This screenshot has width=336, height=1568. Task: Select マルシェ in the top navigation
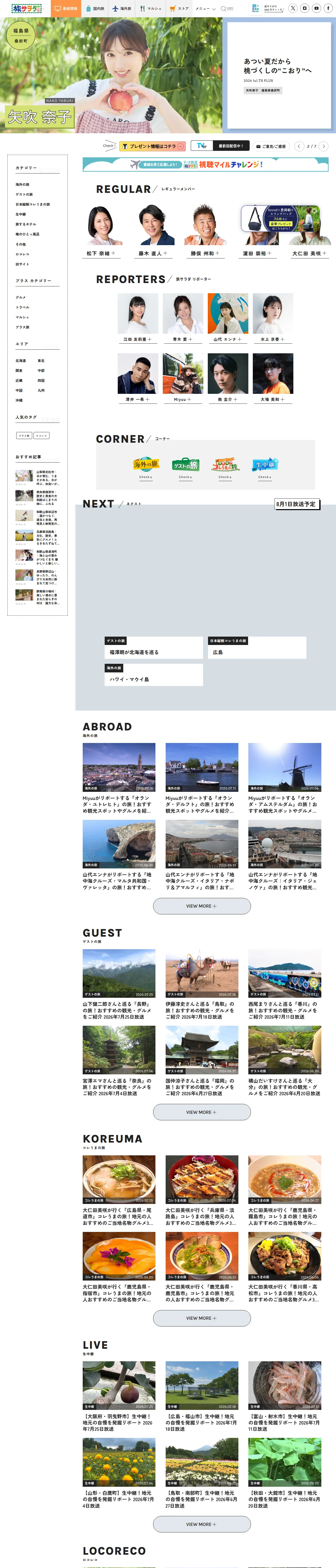pos(151,9)
